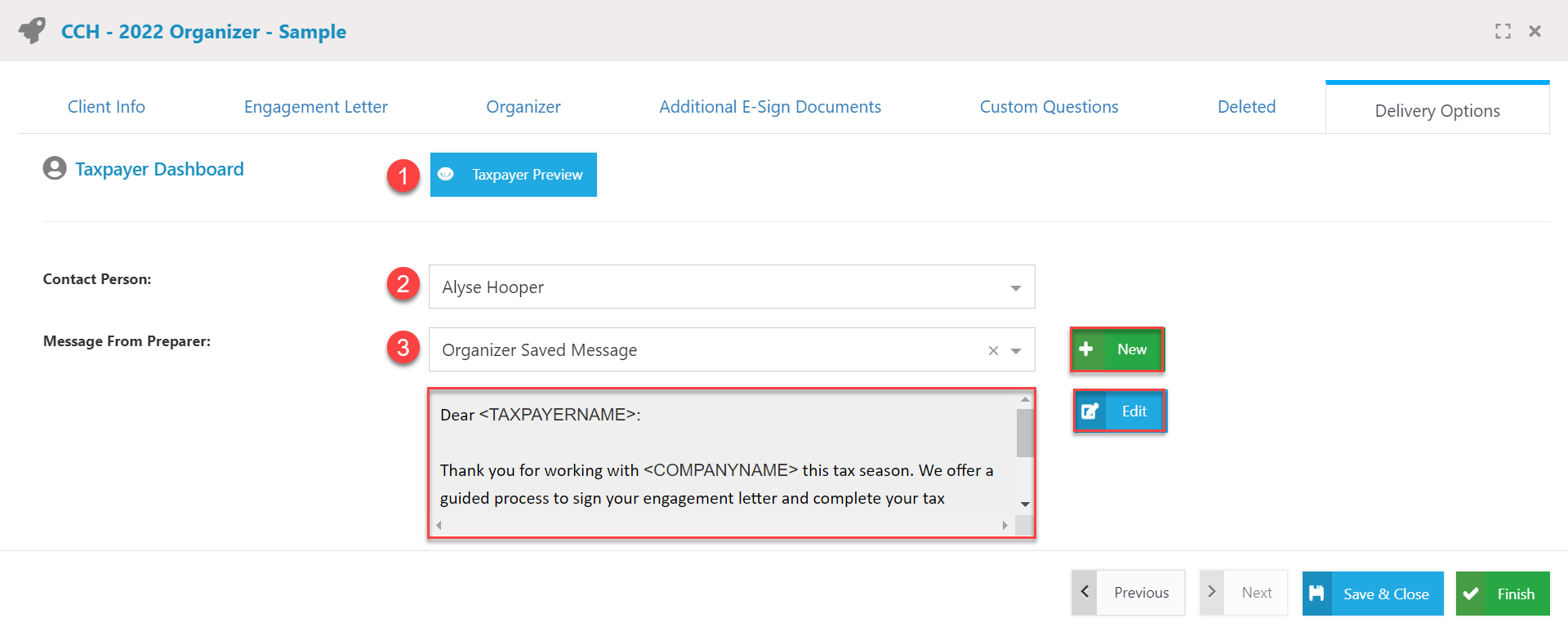Open the Engagement Letter tab
The width and height of the screenshot is (1568, 636).
[x=315, y=107]
